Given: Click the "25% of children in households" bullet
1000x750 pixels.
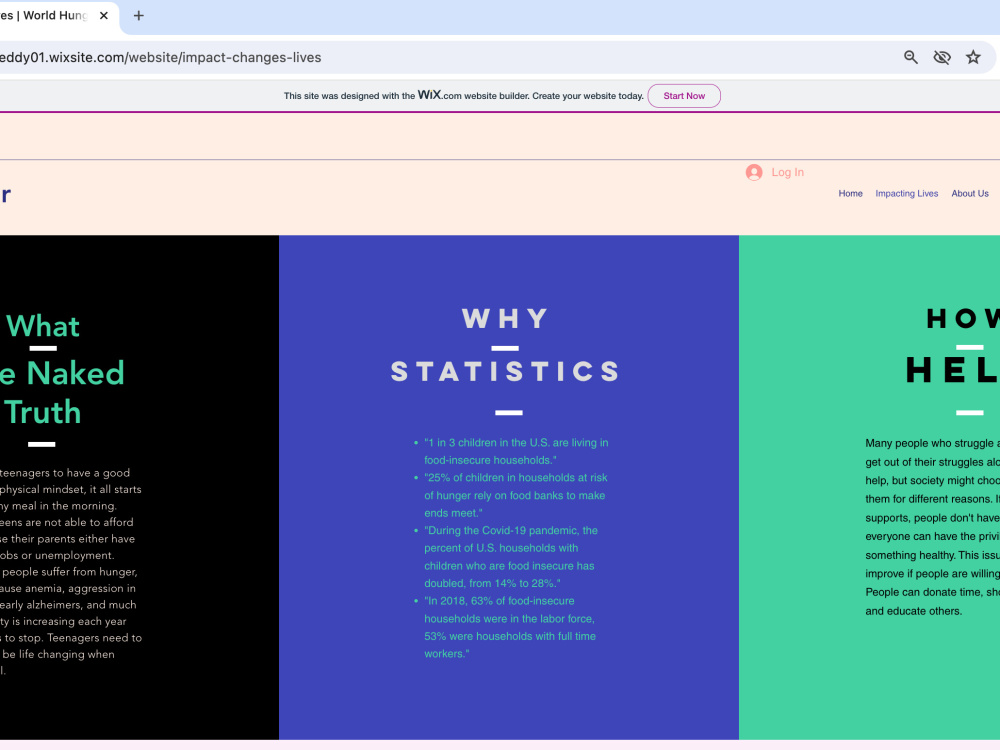Looking at the screenshot, I should [515, 495].
